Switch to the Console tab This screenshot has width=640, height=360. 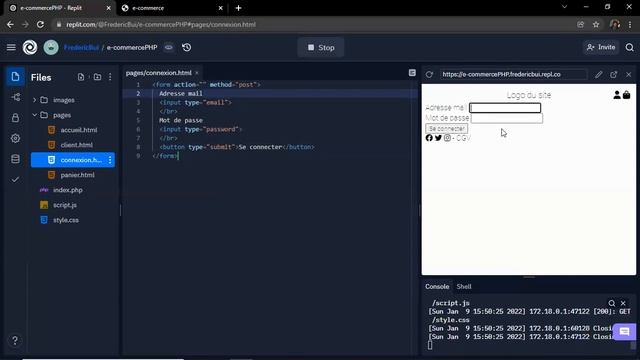coord(437,287)
